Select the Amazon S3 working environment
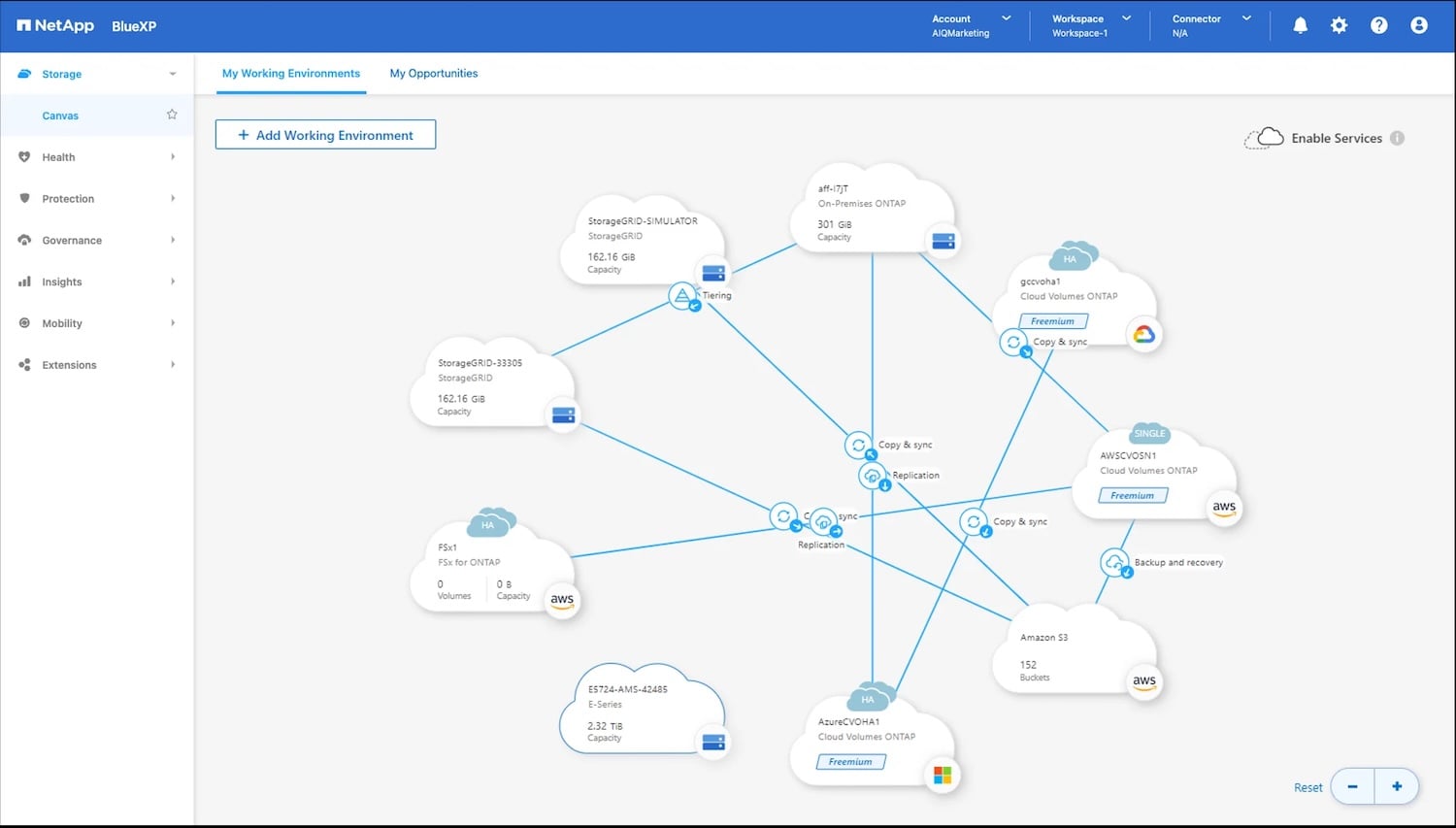1456x828 pixels. (x=1074, y=650)
